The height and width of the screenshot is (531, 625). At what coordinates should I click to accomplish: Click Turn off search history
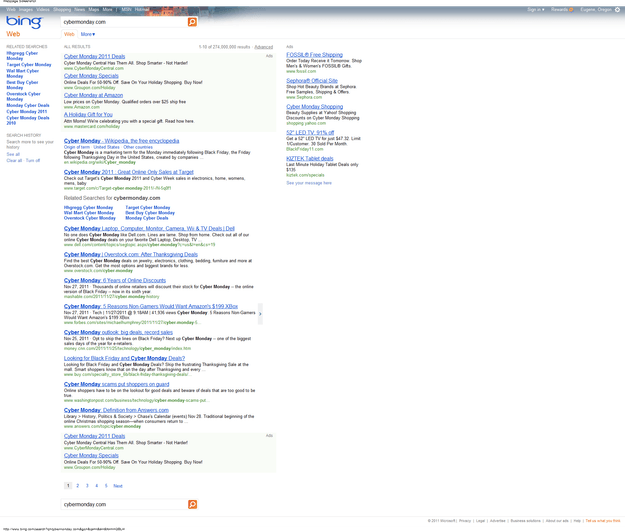point(33,161)
